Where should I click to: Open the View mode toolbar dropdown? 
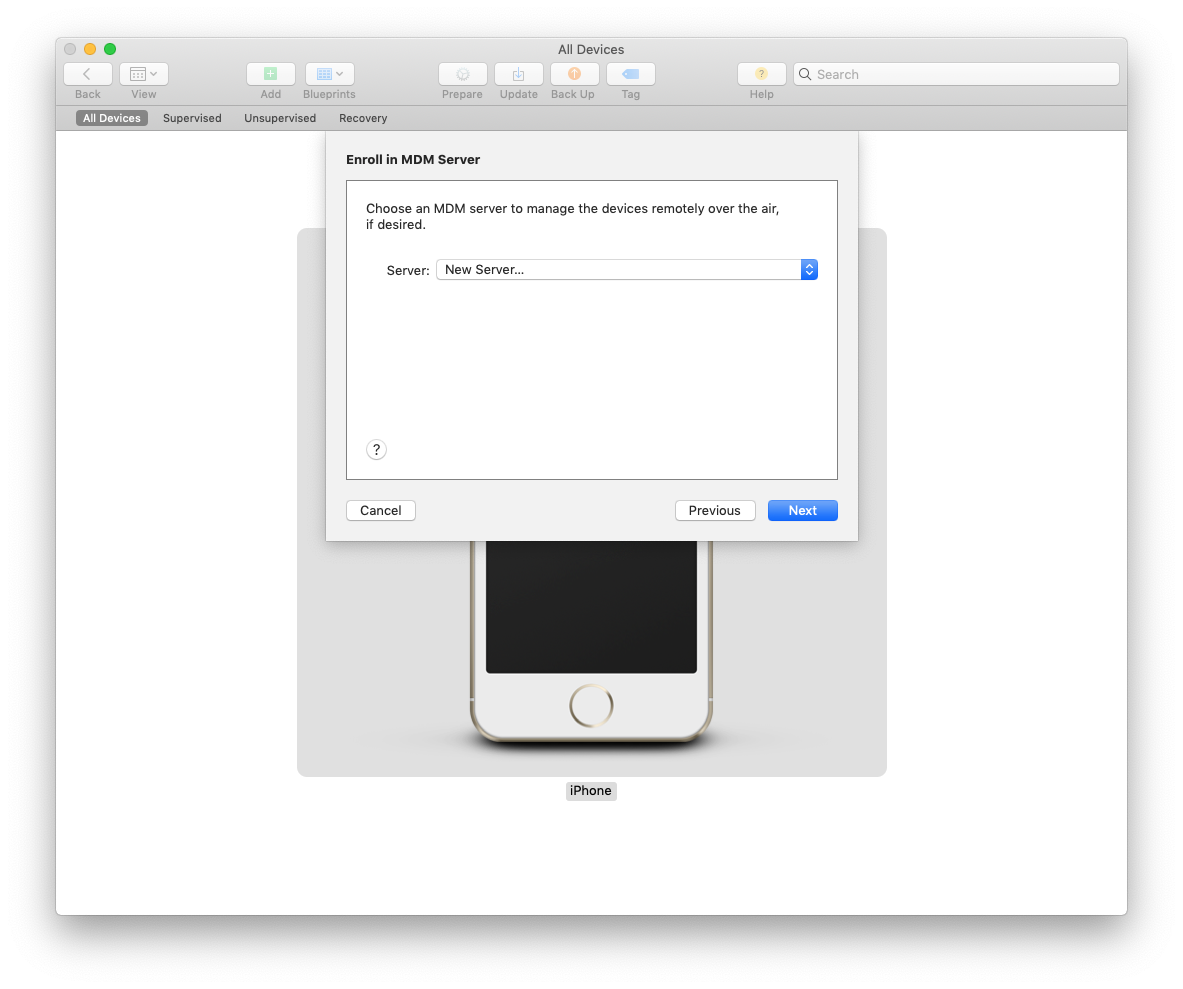tap(144, 74)
